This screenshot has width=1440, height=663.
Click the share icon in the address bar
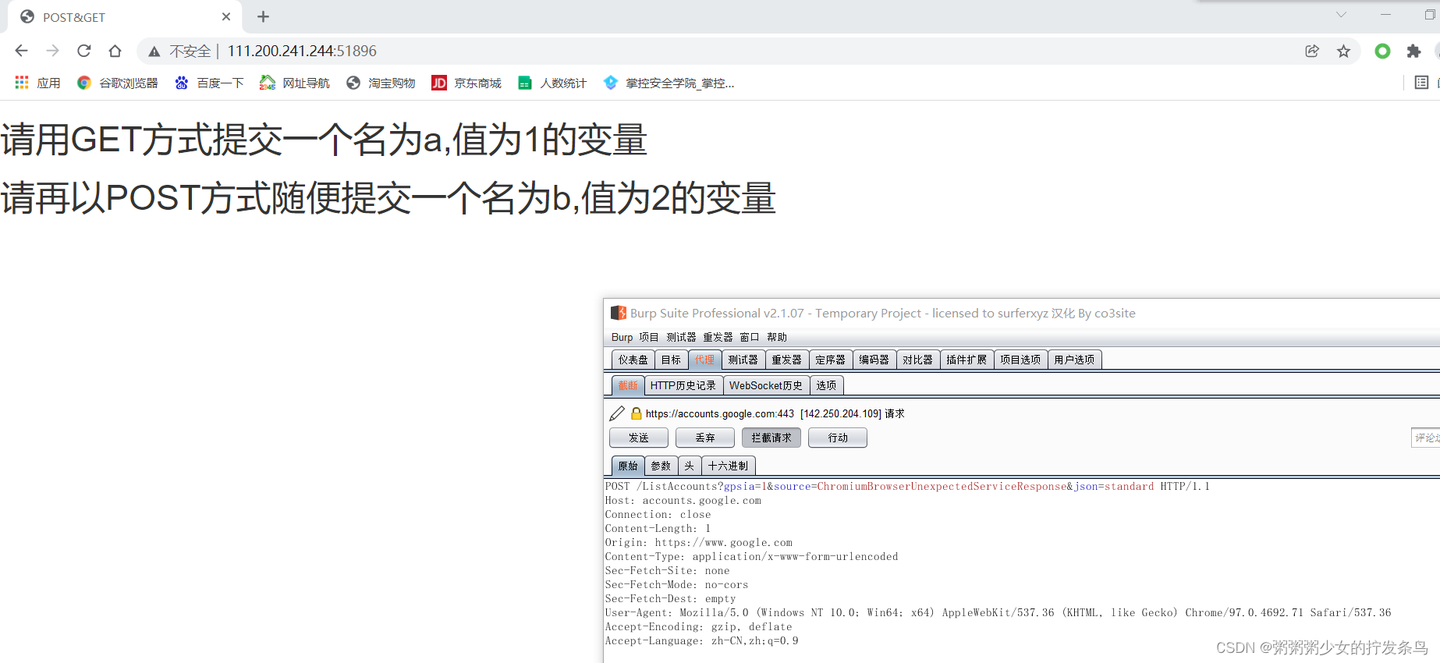[x=1312, y=50]
